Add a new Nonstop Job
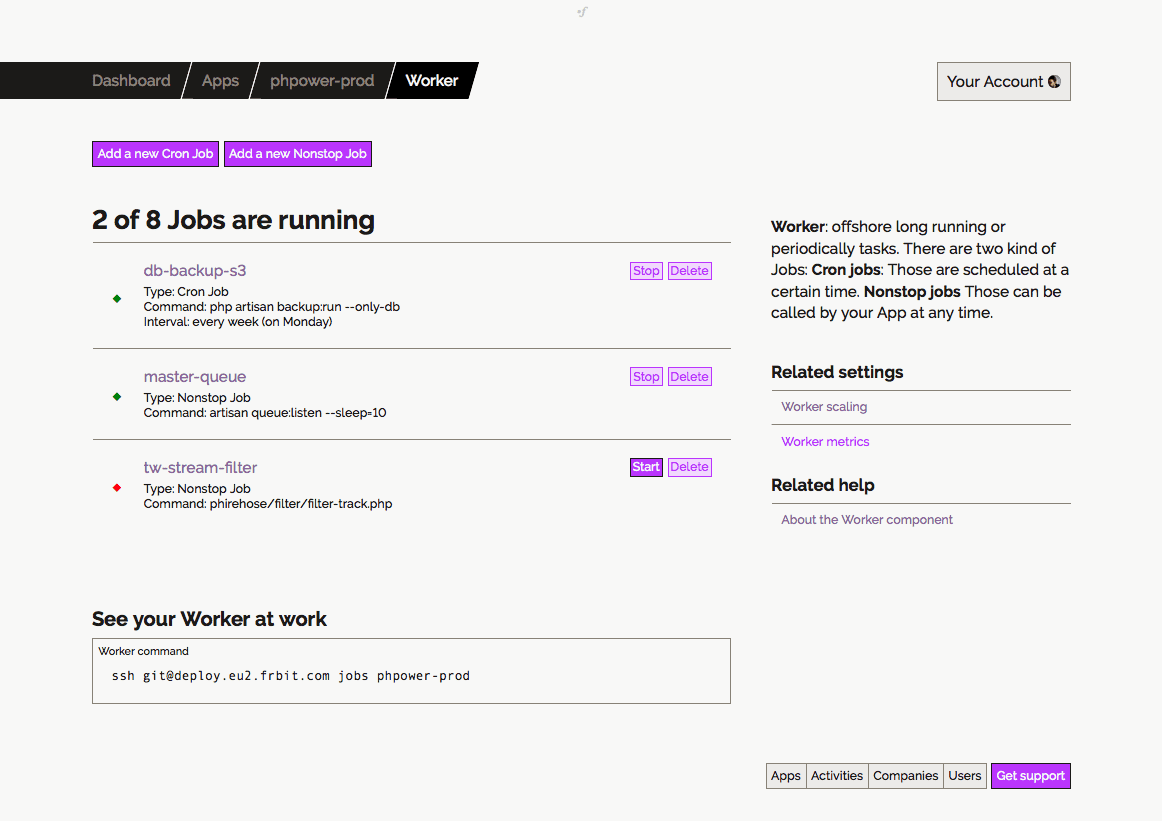The height and width of the screenshot is (821, 1162). pos(298,154)
